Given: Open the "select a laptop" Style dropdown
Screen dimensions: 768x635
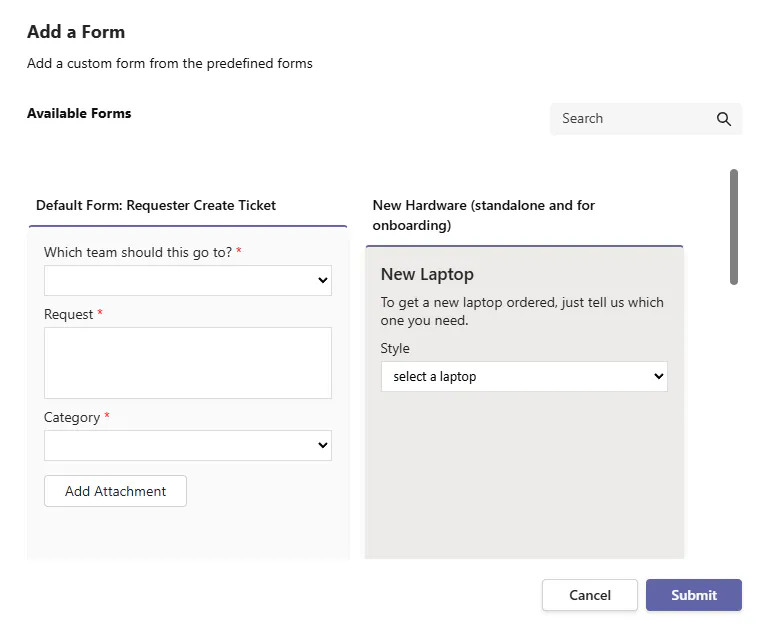Looking at the screenshot, I should click(x=524, y=377).
